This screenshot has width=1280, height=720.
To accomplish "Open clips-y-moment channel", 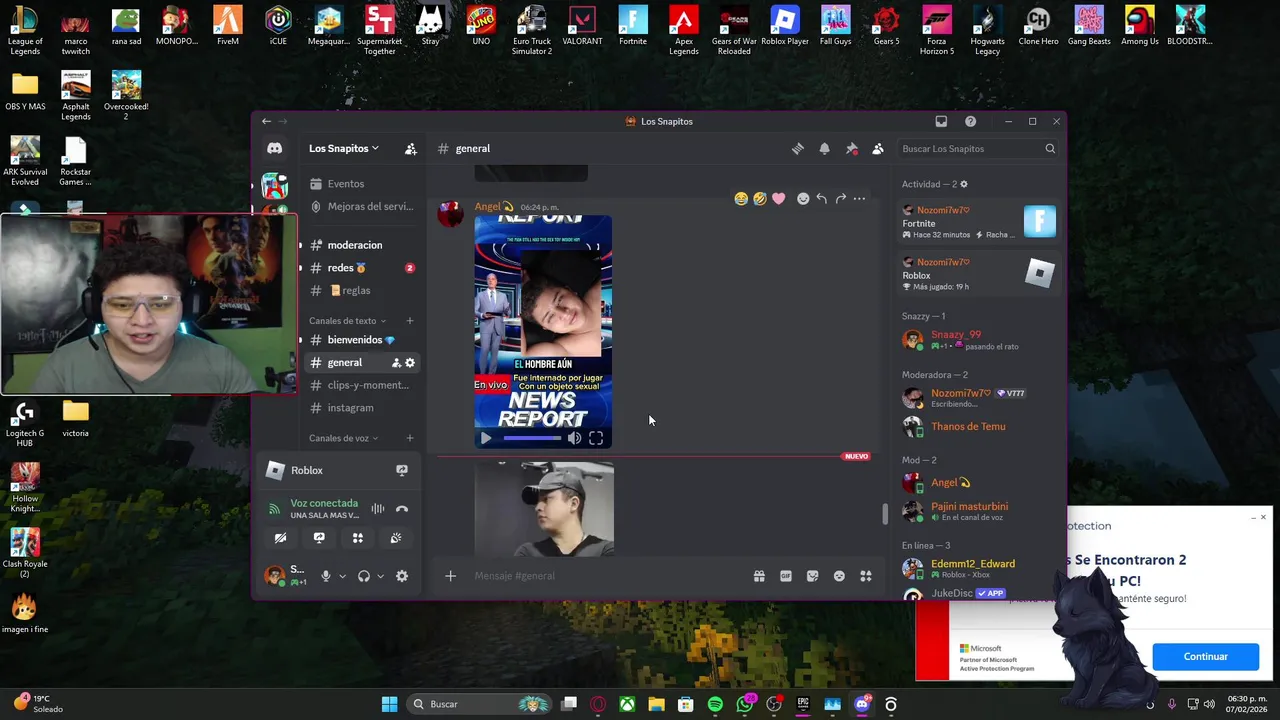I will pos(361,385).
